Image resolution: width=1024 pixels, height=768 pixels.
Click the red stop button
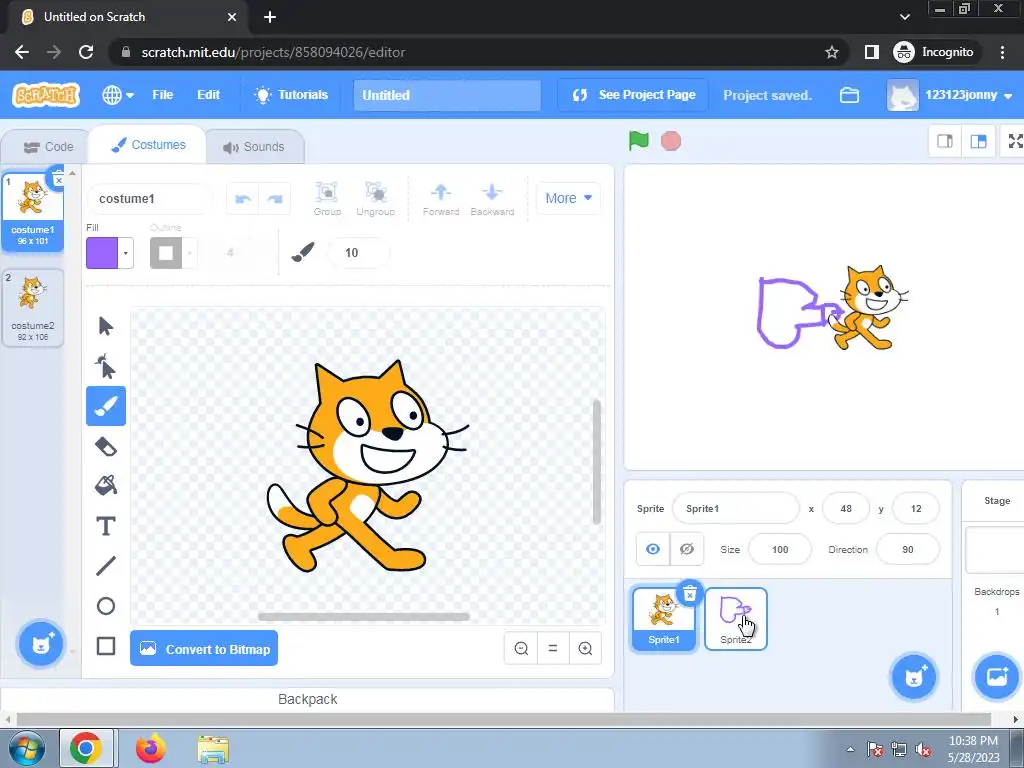[671, 141]
